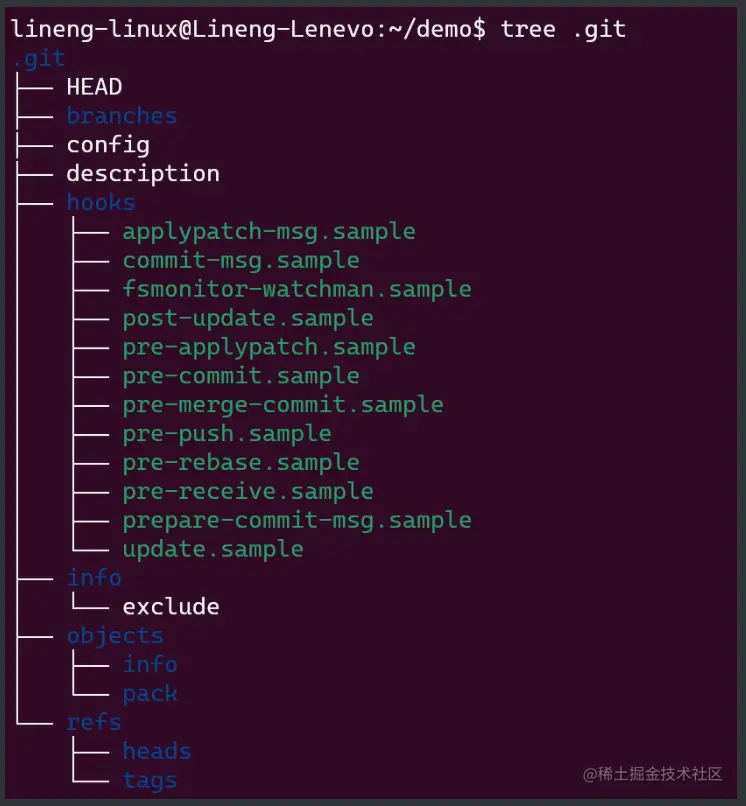
Task: Click the 'tree .git' command text
Action: click(563, 29)
